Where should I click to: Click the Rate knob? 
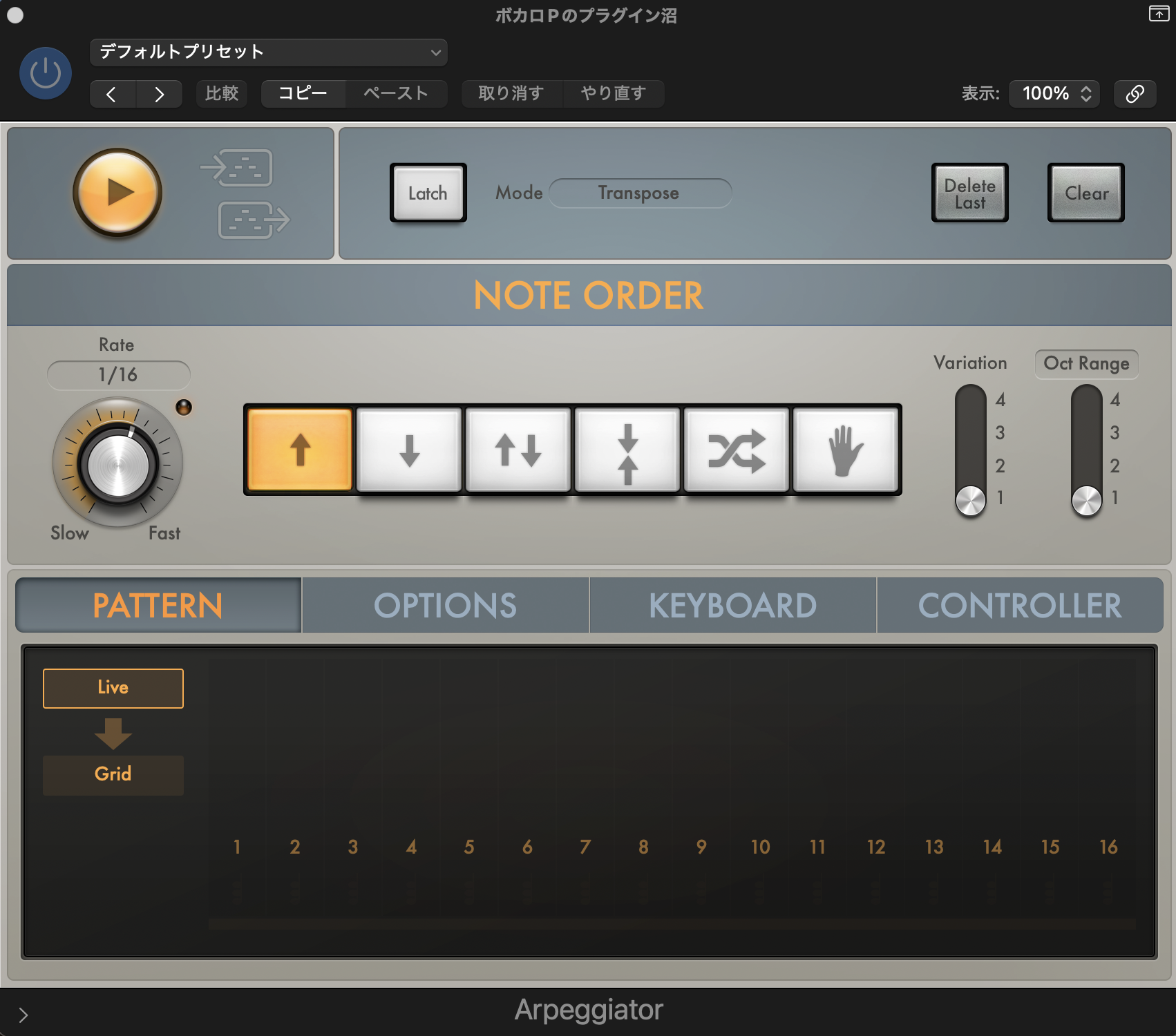pyautogui.click(x=117, y=463)
